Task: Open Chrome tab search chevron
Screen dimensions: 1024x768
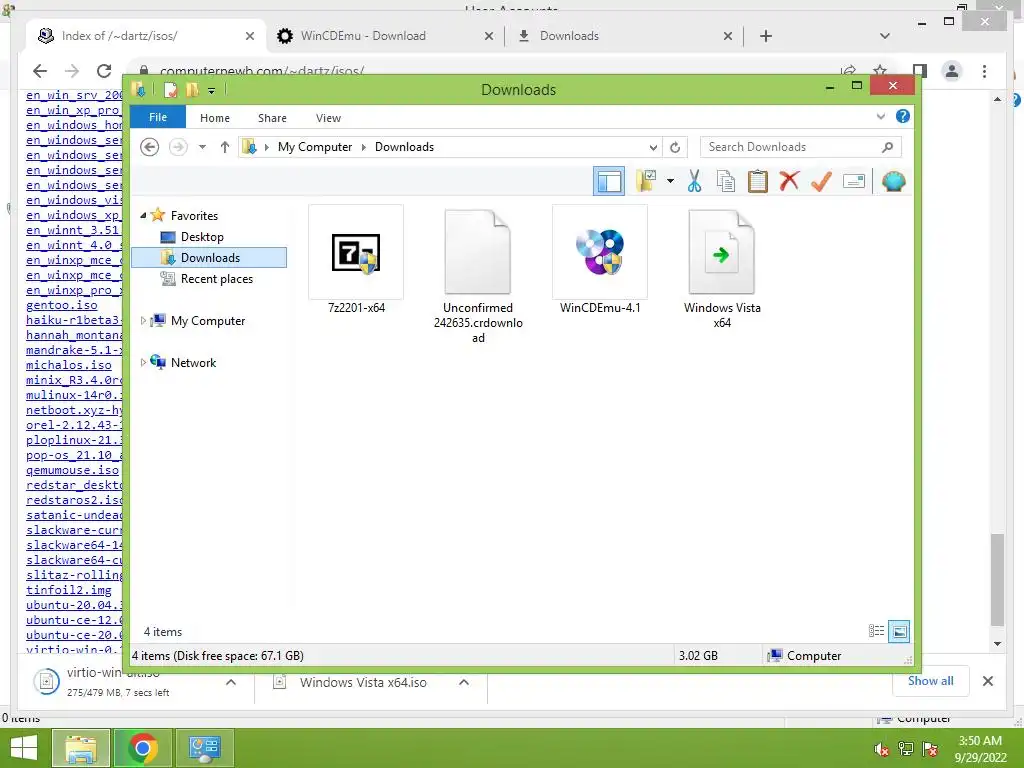Action: 884,36
